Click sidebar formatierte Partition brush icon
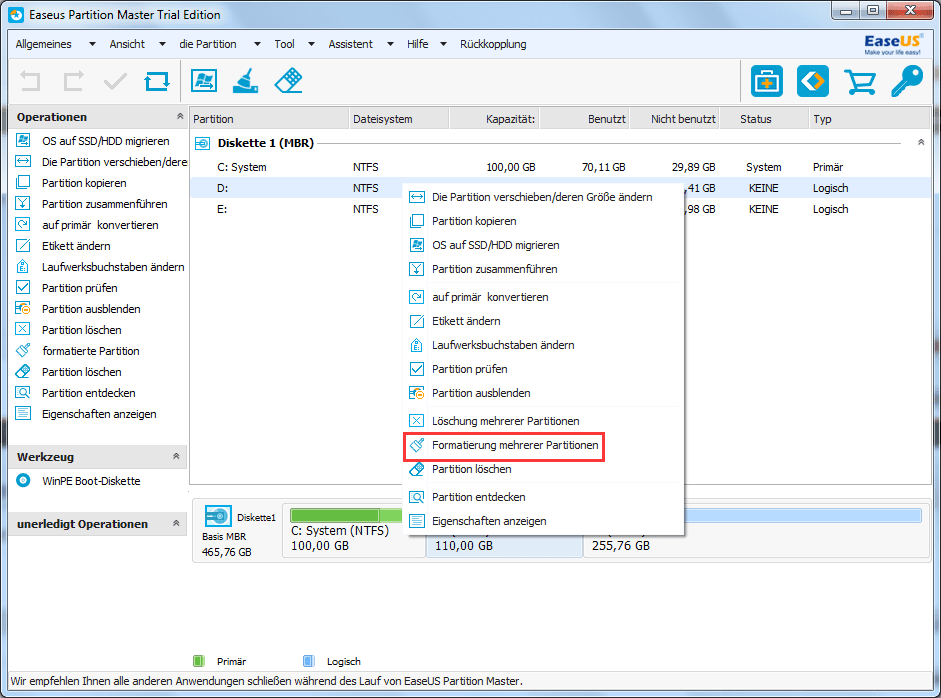941x698 pixels. (x=23, y=351)
